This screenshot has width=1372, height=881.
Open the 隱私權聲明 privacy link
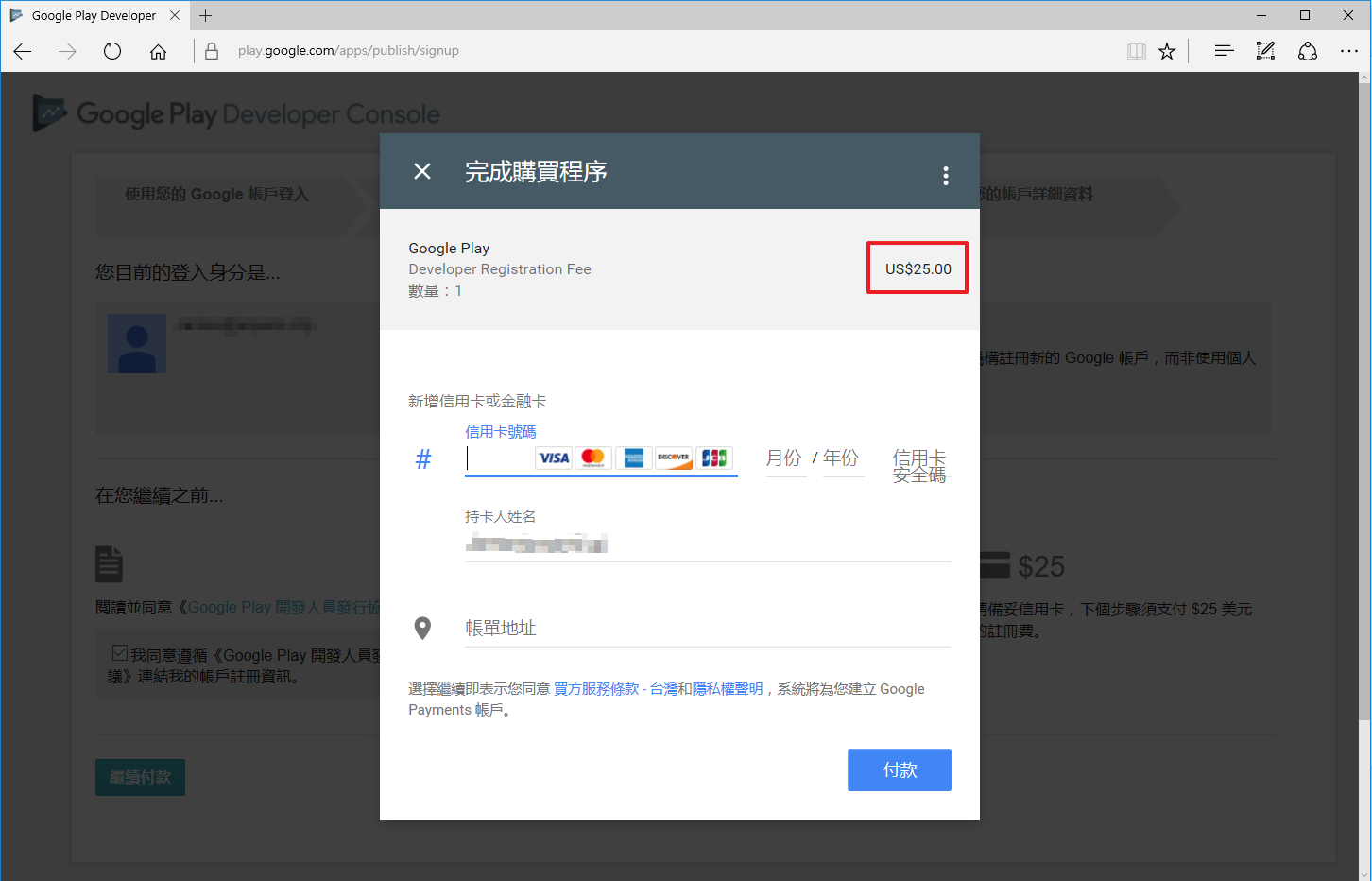pos(728,689)
